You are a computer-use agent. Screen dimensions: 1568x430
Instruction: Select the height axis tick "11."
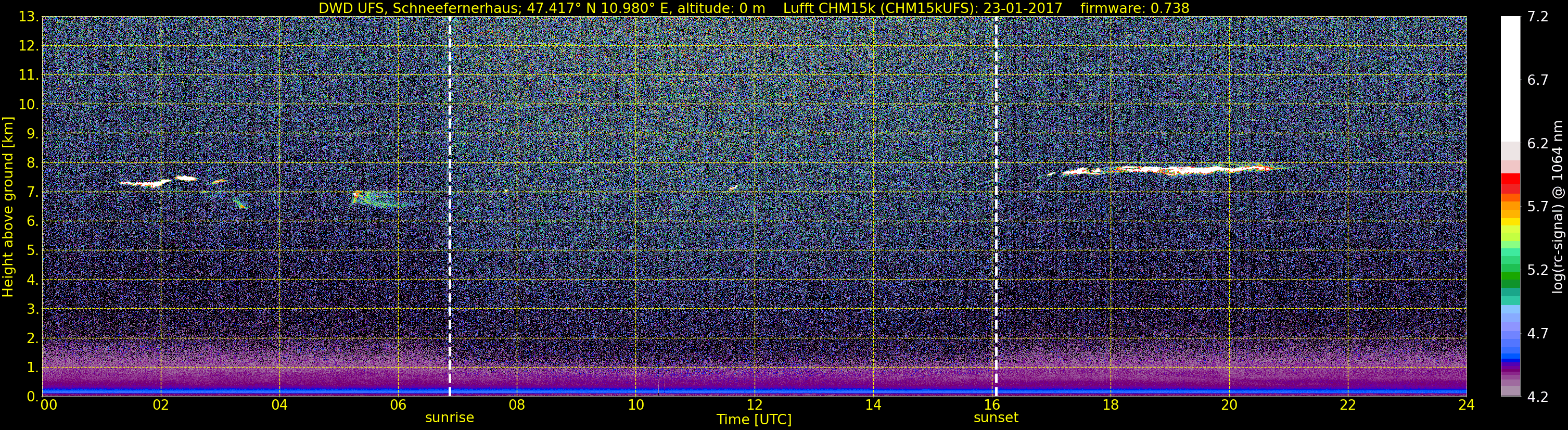click(29, 75)
